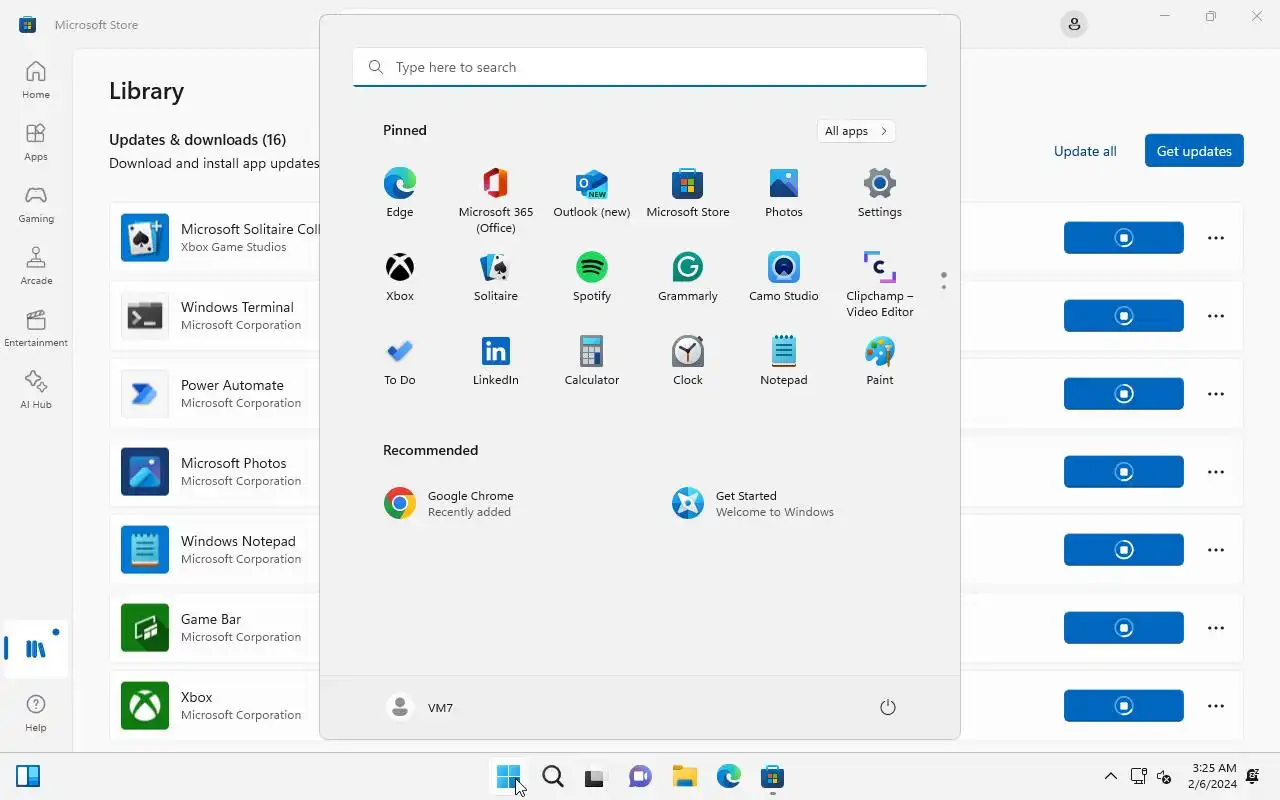Open more options for Power Automate row

(1216, 394)
